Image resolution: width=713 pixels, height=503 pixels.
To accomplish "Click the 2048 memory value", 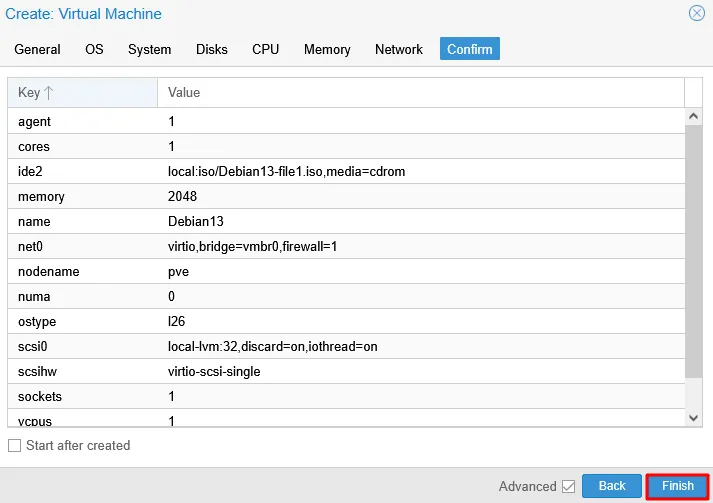I will [182, 196].
